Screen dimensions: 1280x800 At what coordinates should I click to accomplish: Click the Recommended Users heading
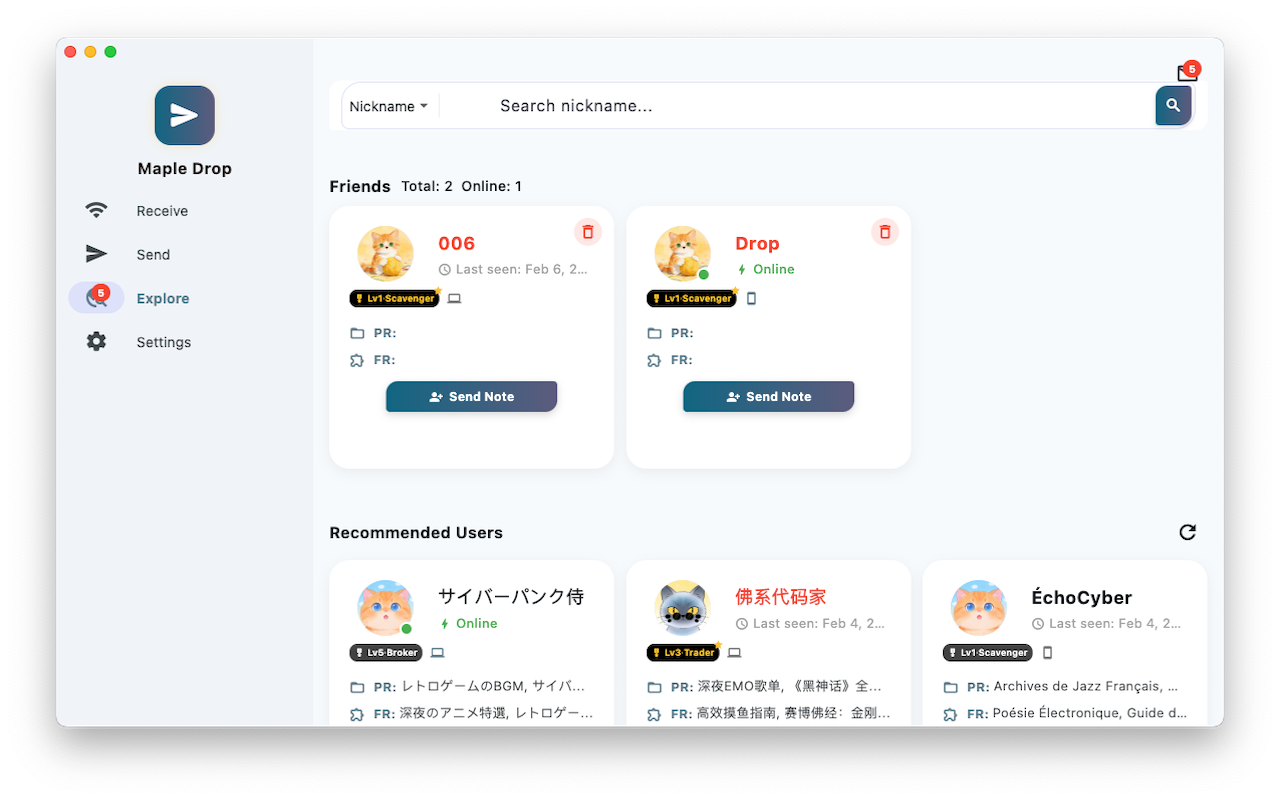(x=416, y=532)
